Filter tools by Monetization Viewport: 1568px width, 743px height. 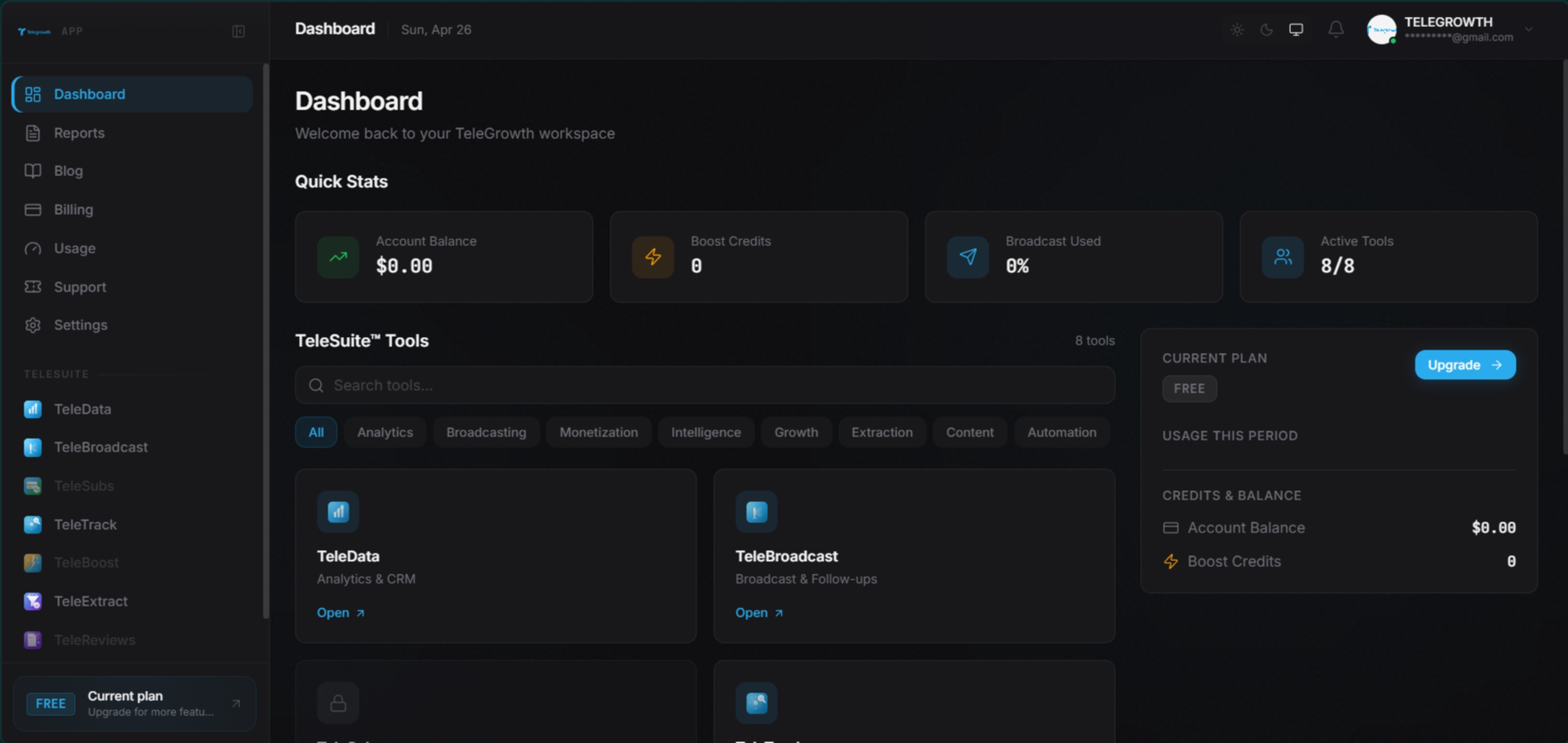[599, 432]
